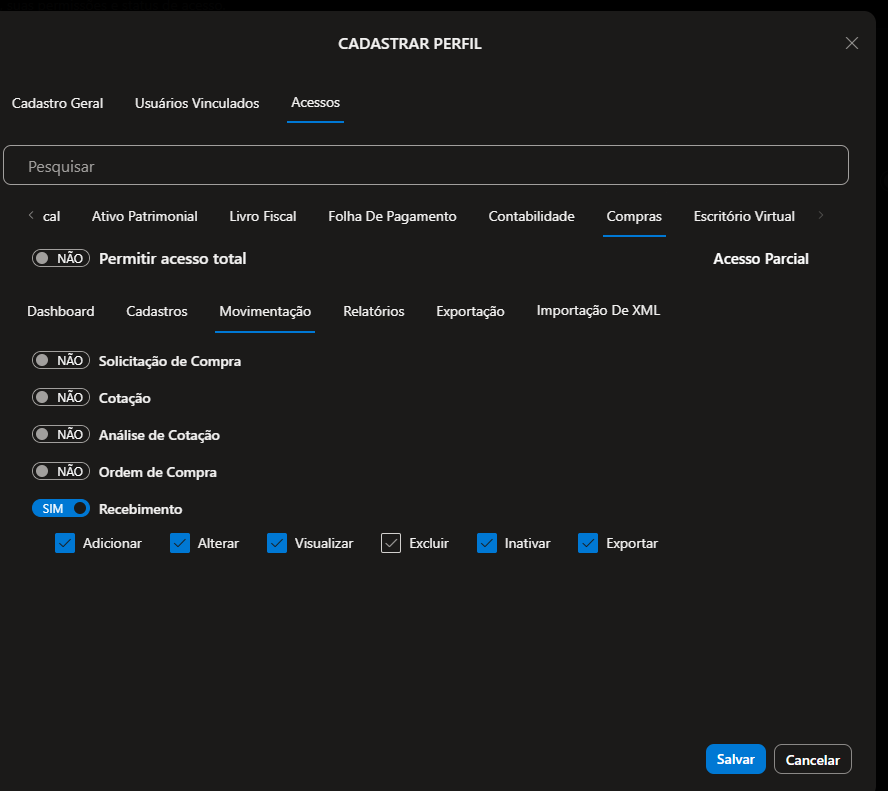888x791 pixels.
Task: Open the Usuários Vinculados tab
Action: (x=197, y=103)
